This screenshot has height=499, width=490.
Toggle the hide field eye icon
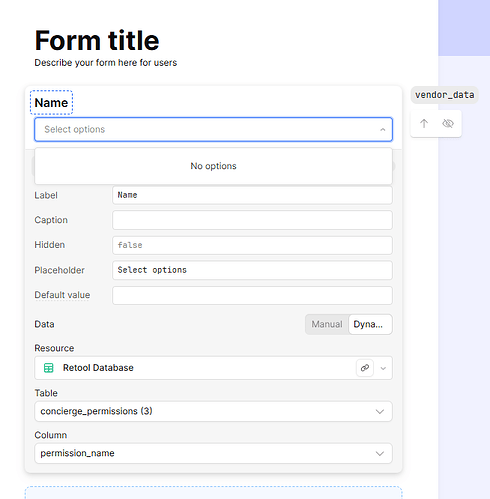click(x=448, y=124)
